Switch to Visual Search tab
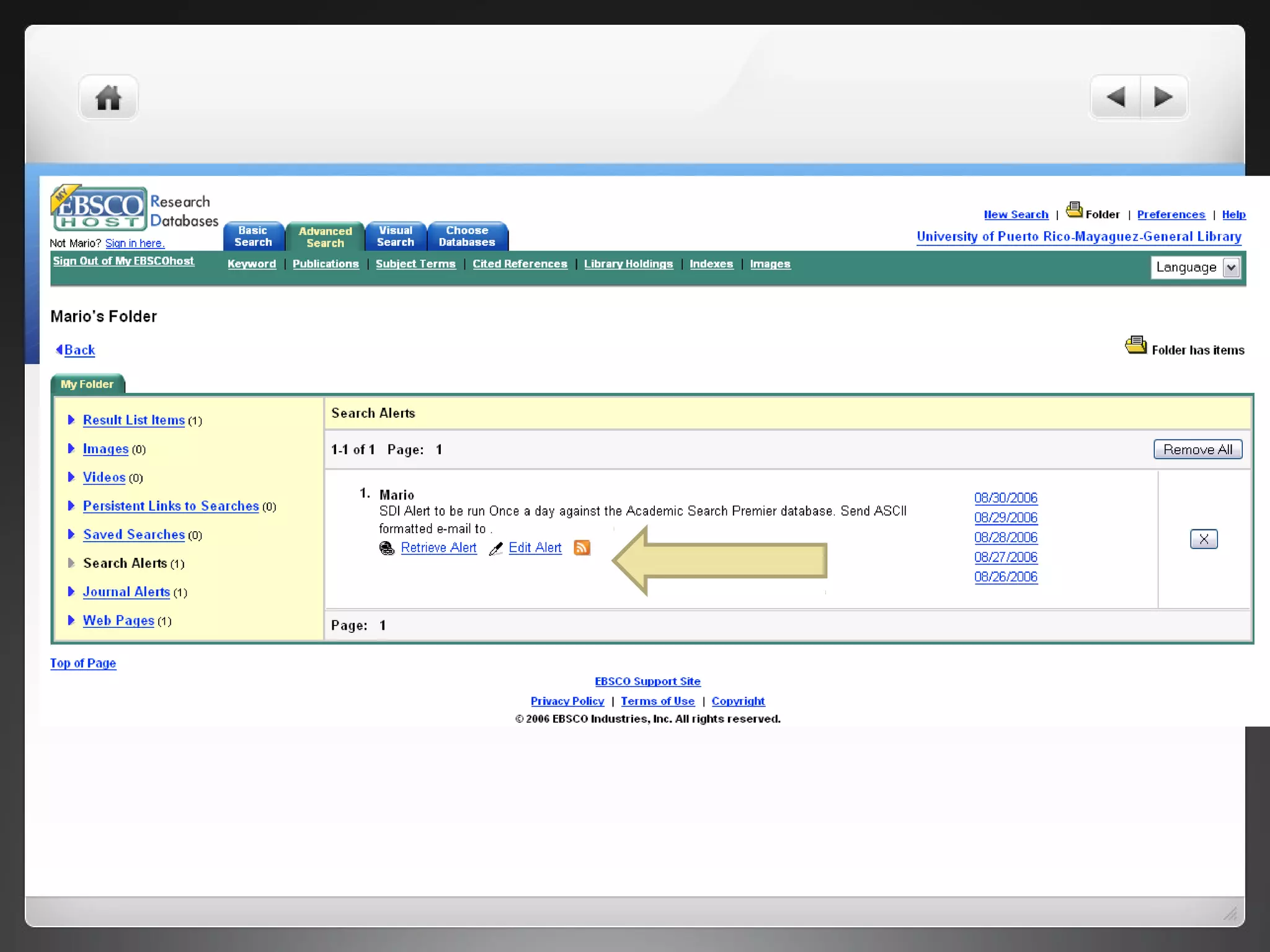 coord(395,237)
